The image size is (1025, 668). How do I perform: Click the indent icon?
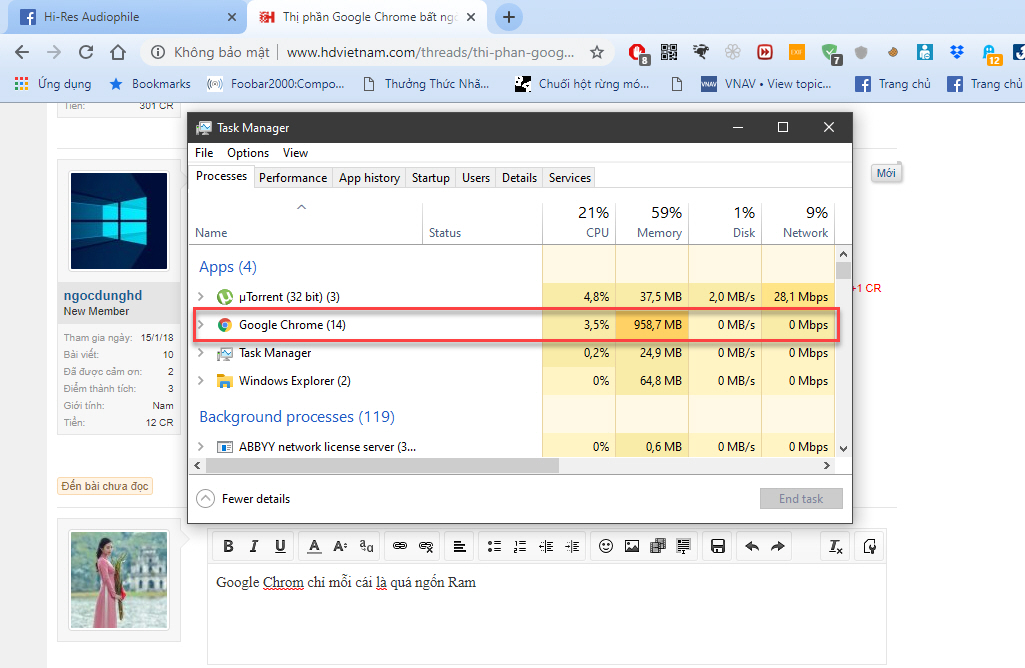(572, 546)
